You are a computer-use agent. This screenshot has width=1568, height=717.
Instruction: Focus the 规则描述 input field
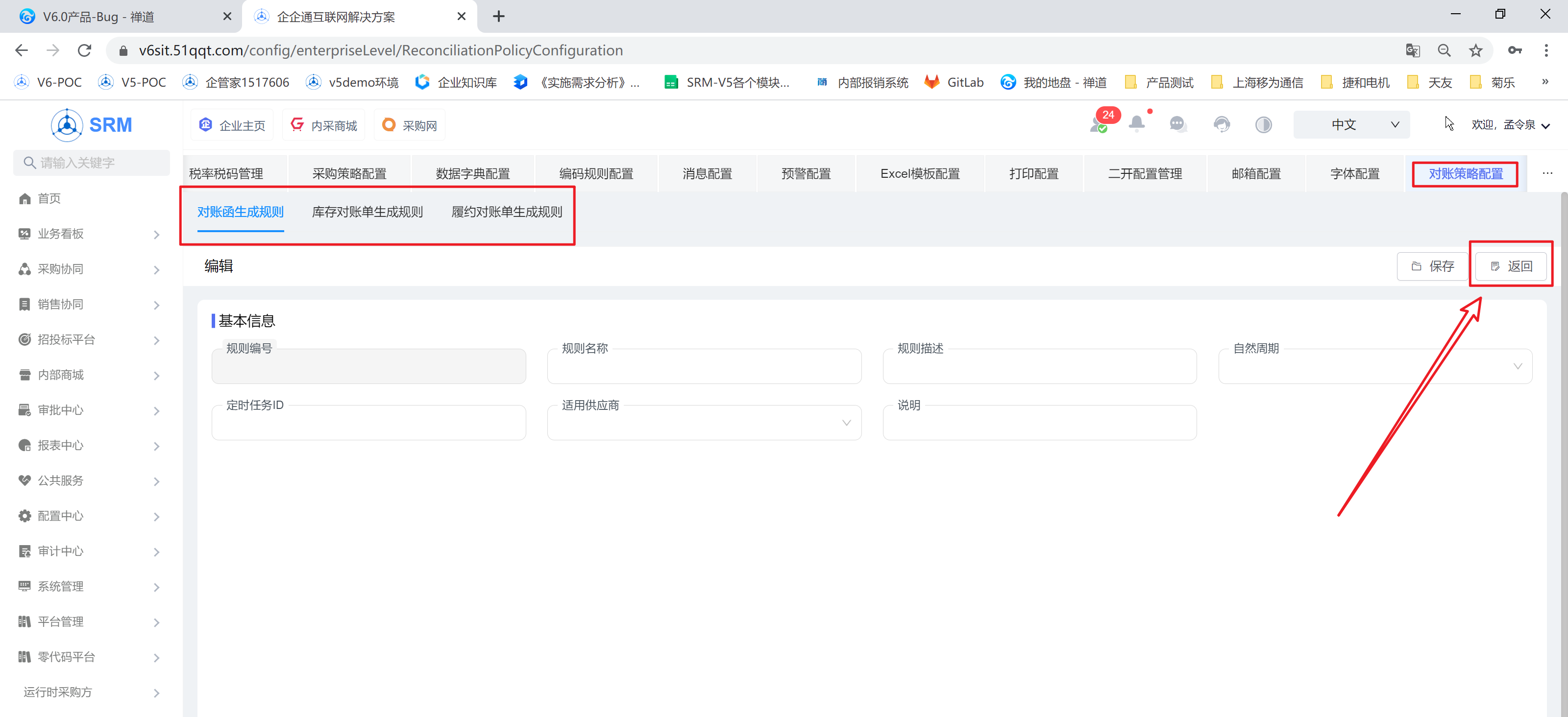pyautogui.click(x=1040, y=366)
